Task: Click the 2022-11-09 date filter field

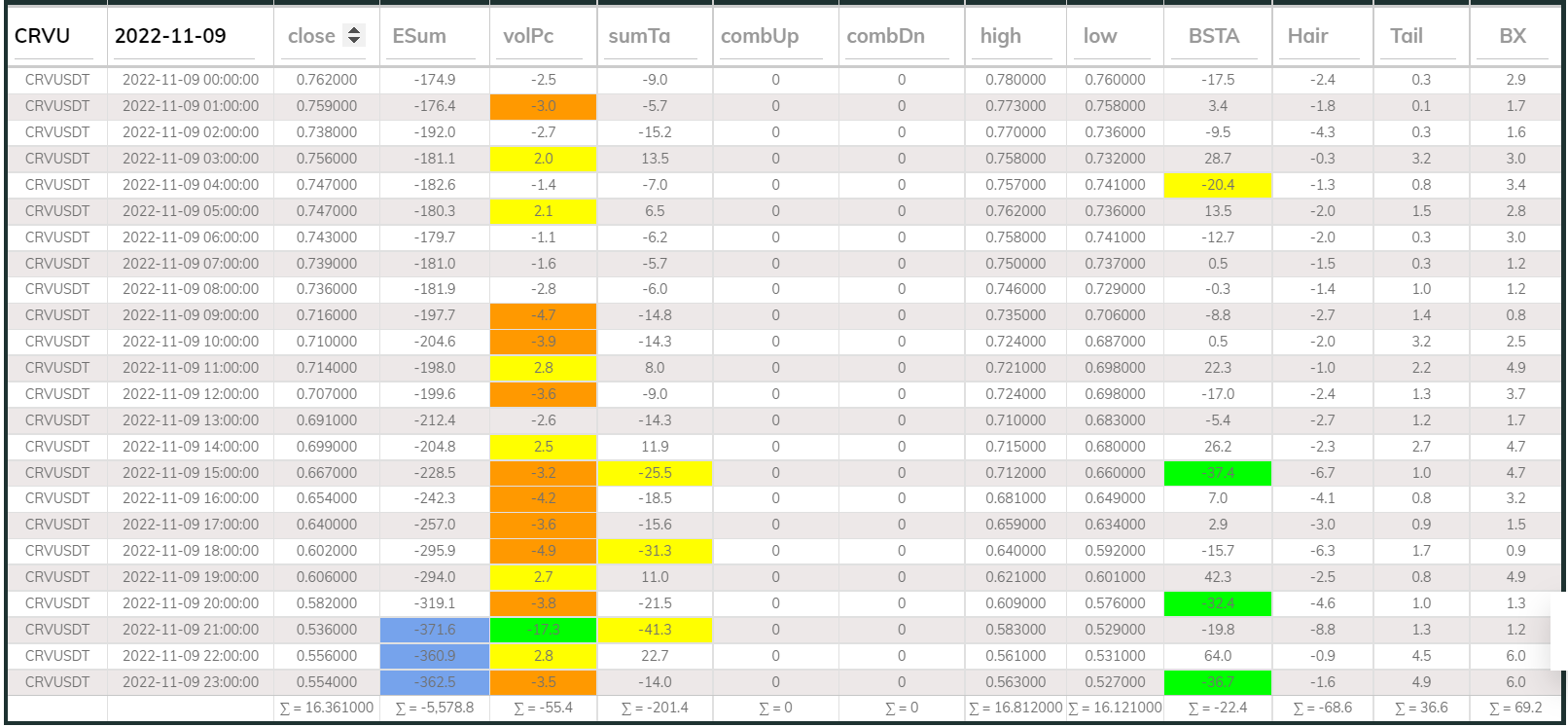Action: (x=183, y=36)
